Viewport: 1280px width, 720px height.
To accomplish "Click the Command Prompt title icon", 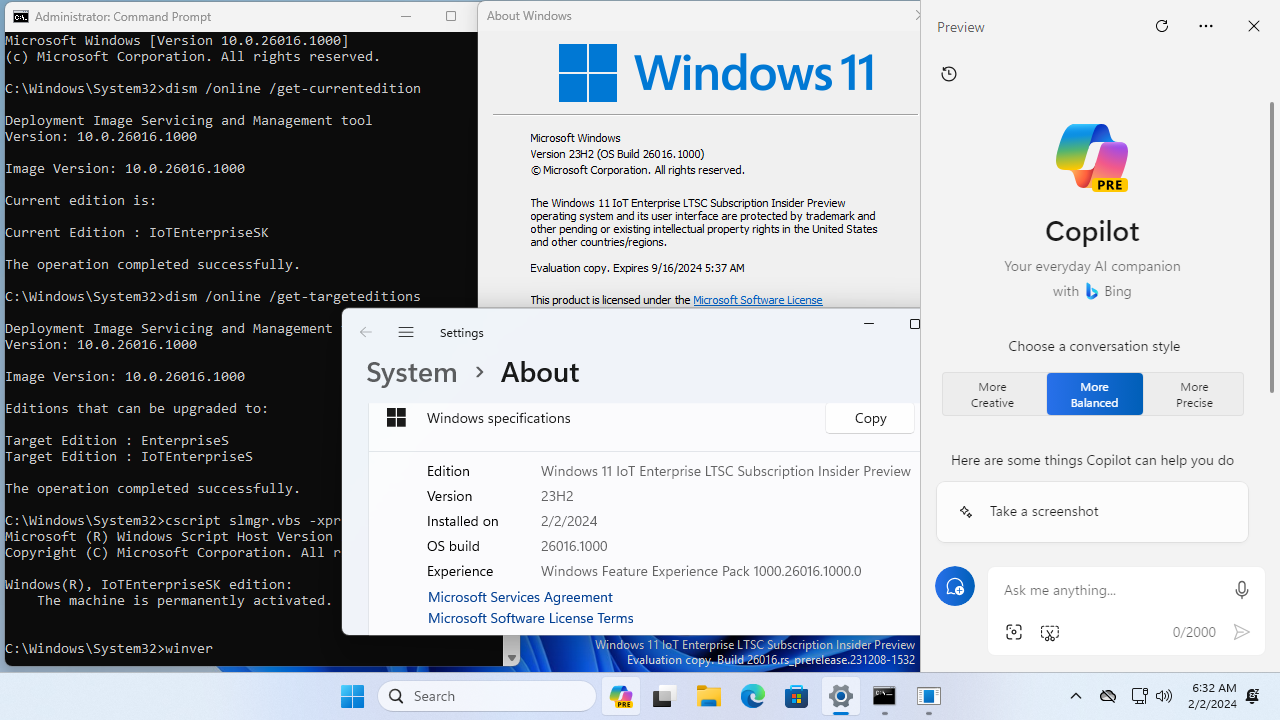I will coord(21,16).
